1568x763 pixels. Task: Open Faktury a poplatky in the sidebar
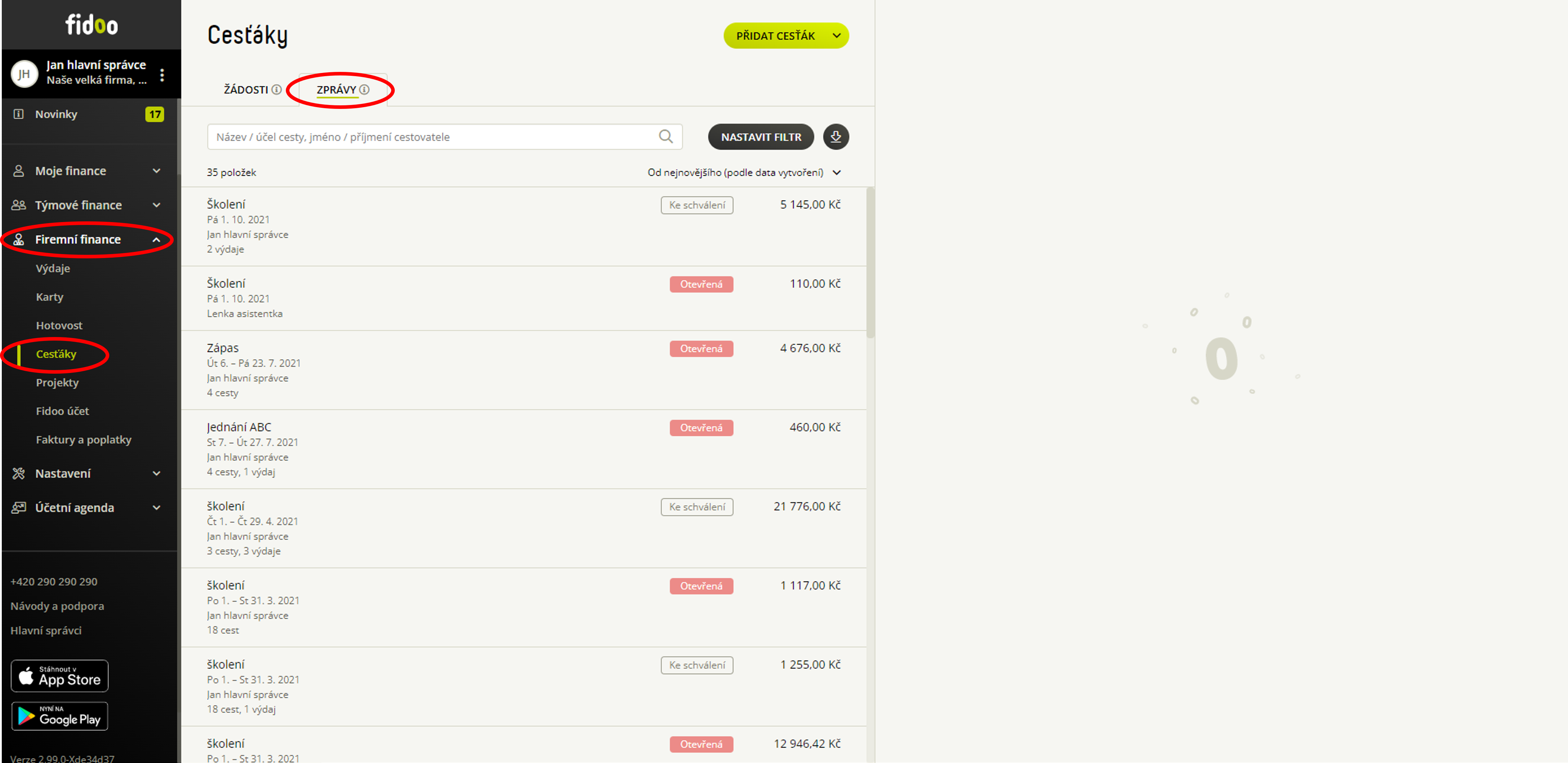83,440
